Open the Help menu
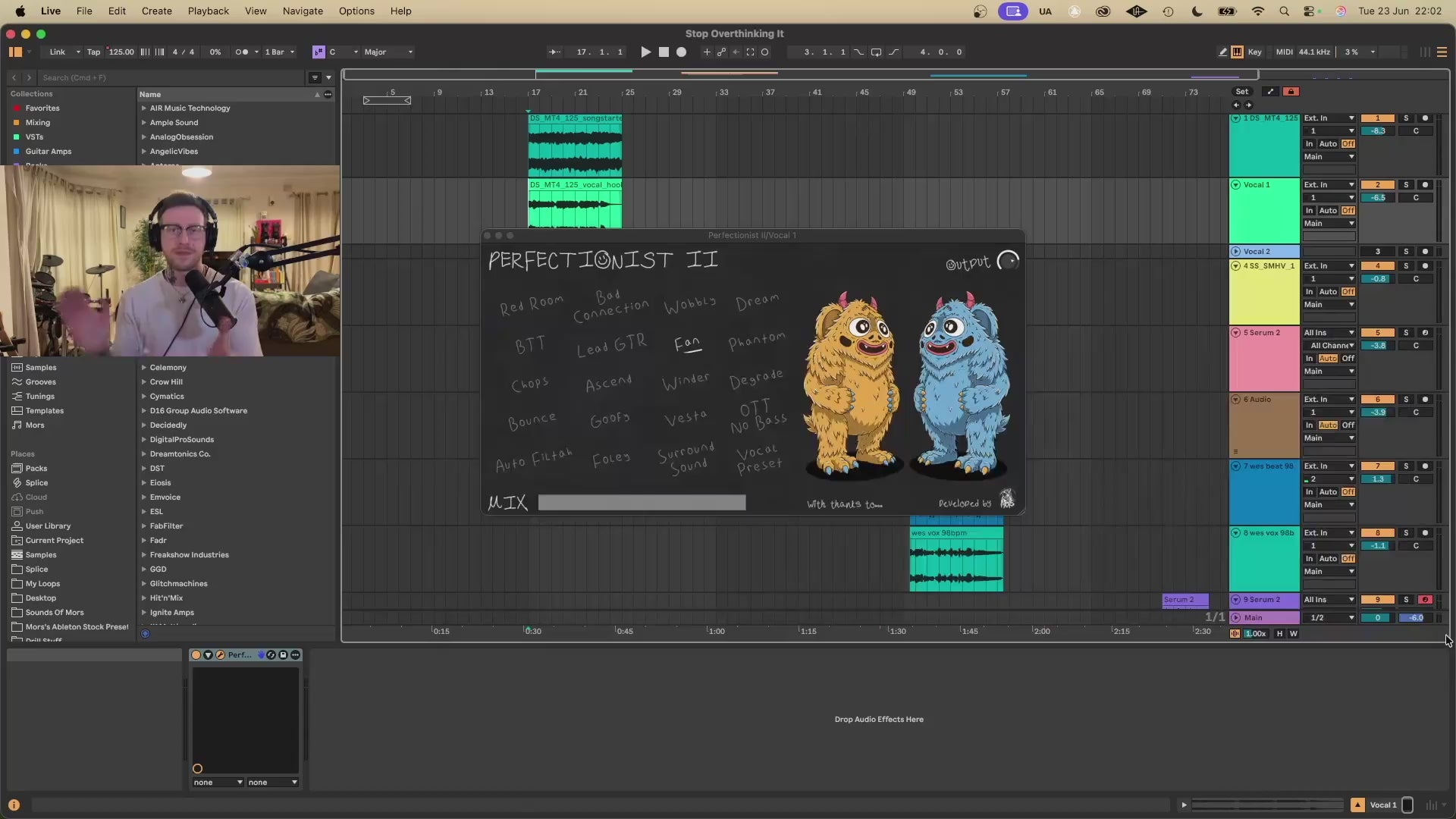The image size is (1456, 819). tap(400, 11)
